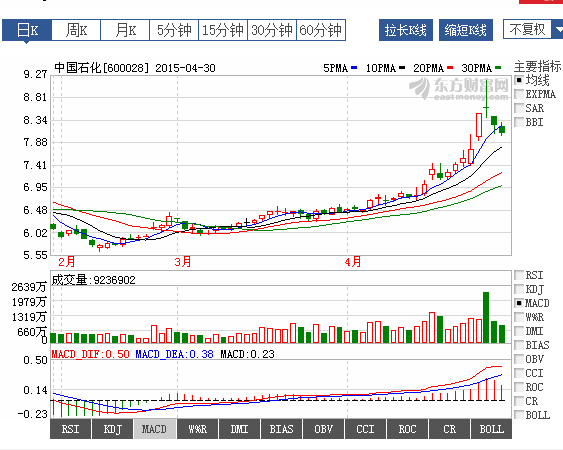Select the 均线 main indicator option
This screenshot has width=563, height=450.
(x=531, y=80)
